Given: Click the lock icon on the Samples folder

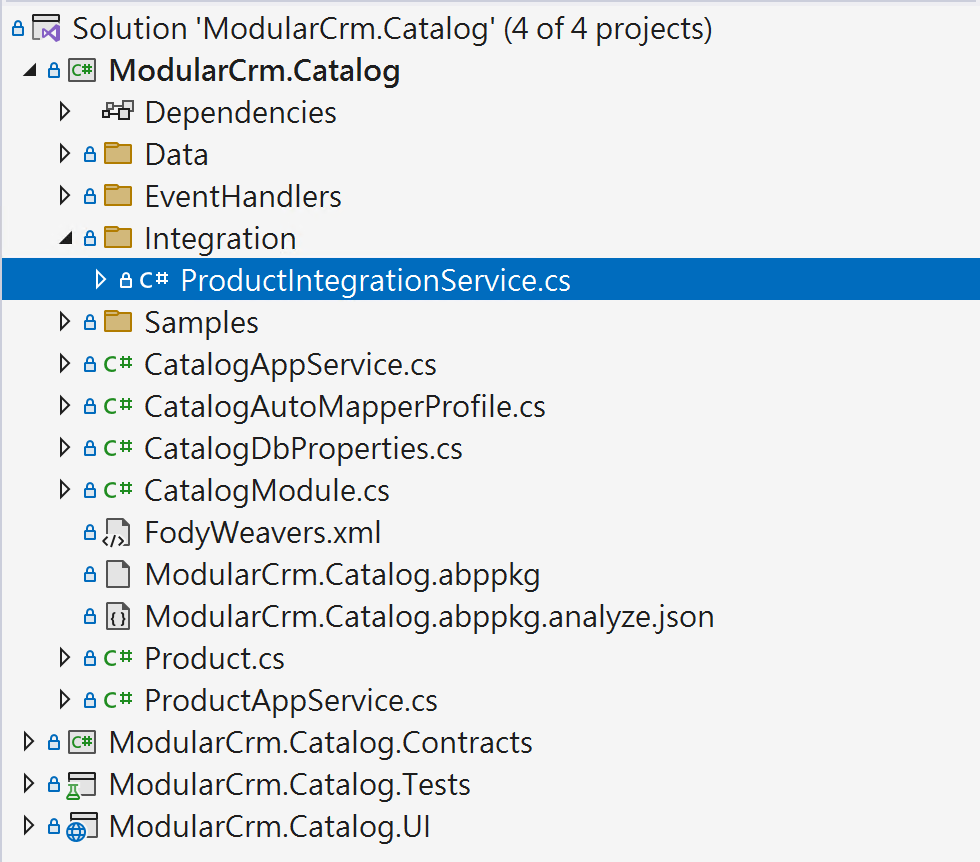Looking at the screenshot, I should click(92, 322).
